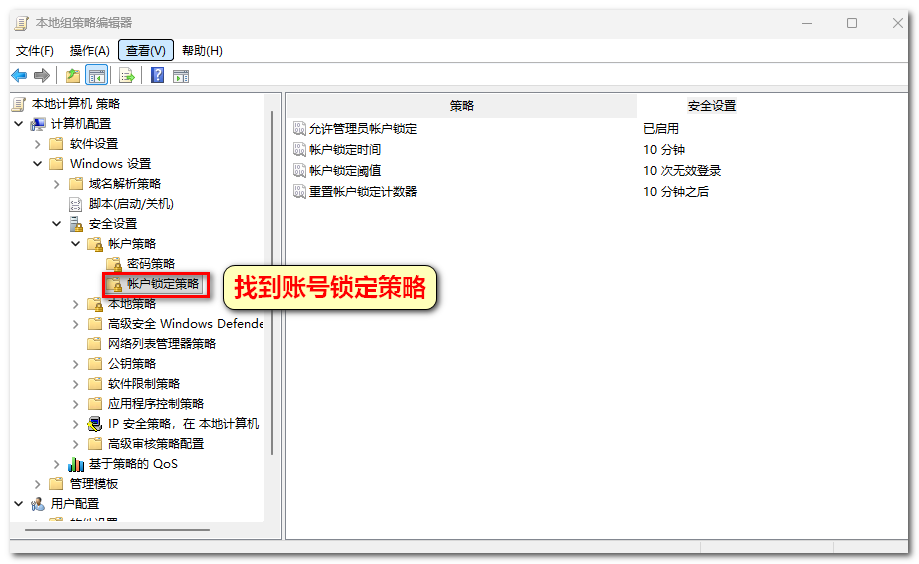Collapse the 计算机配置 tree node
This screenshot has height=564, width=919.
point(18,124)
